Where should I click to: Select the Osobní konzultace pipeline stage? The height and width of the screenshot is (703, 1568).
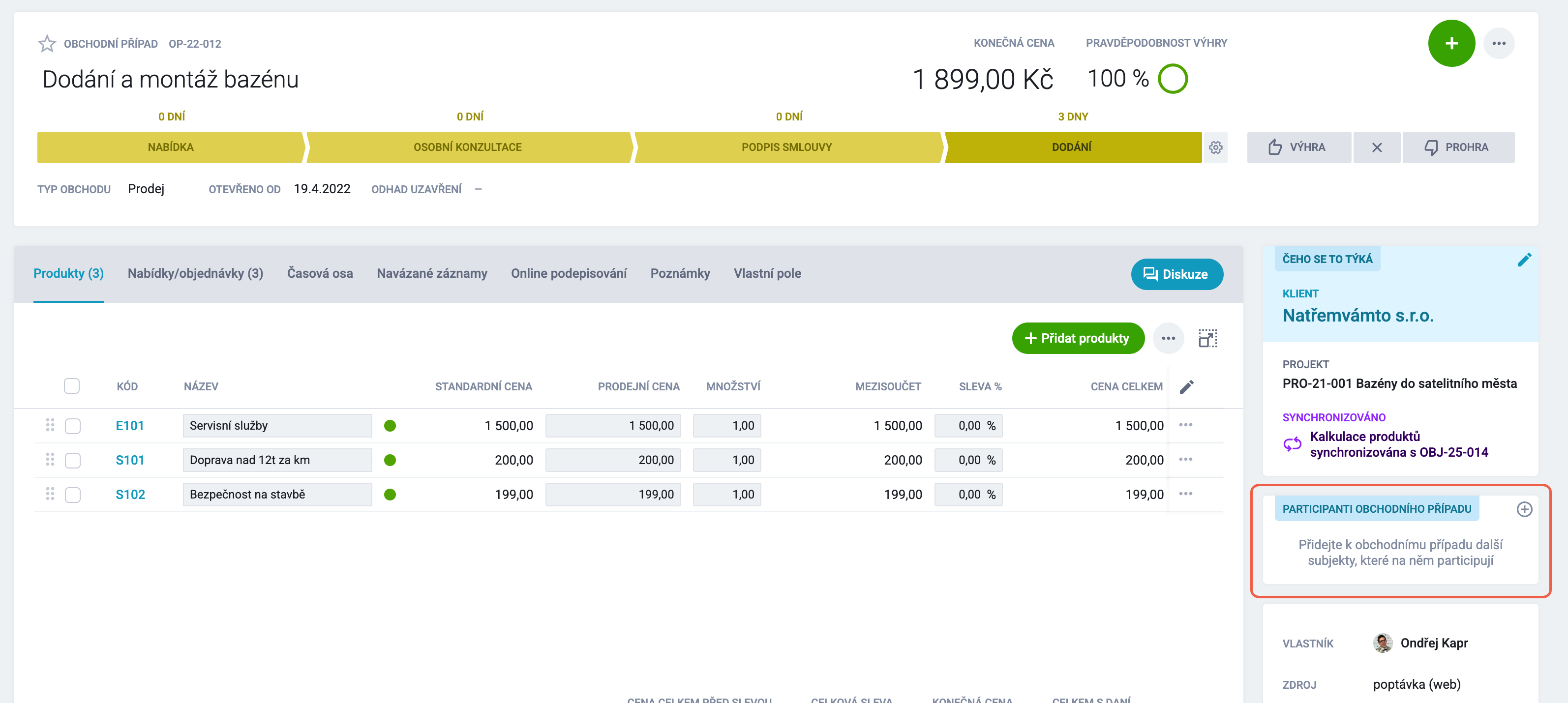(x=467, y=147)
